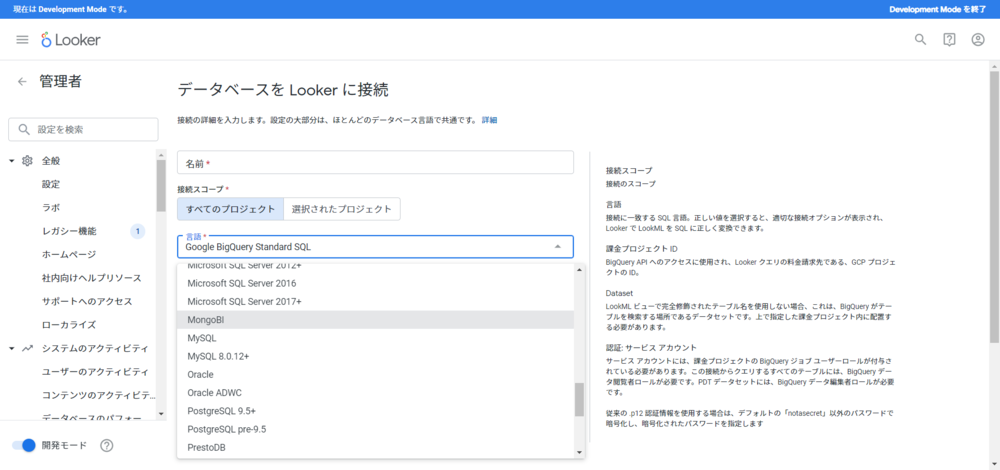Choose Oracle from the dialect list
This screenshot has width=1000, height=470.
point(376,374)
